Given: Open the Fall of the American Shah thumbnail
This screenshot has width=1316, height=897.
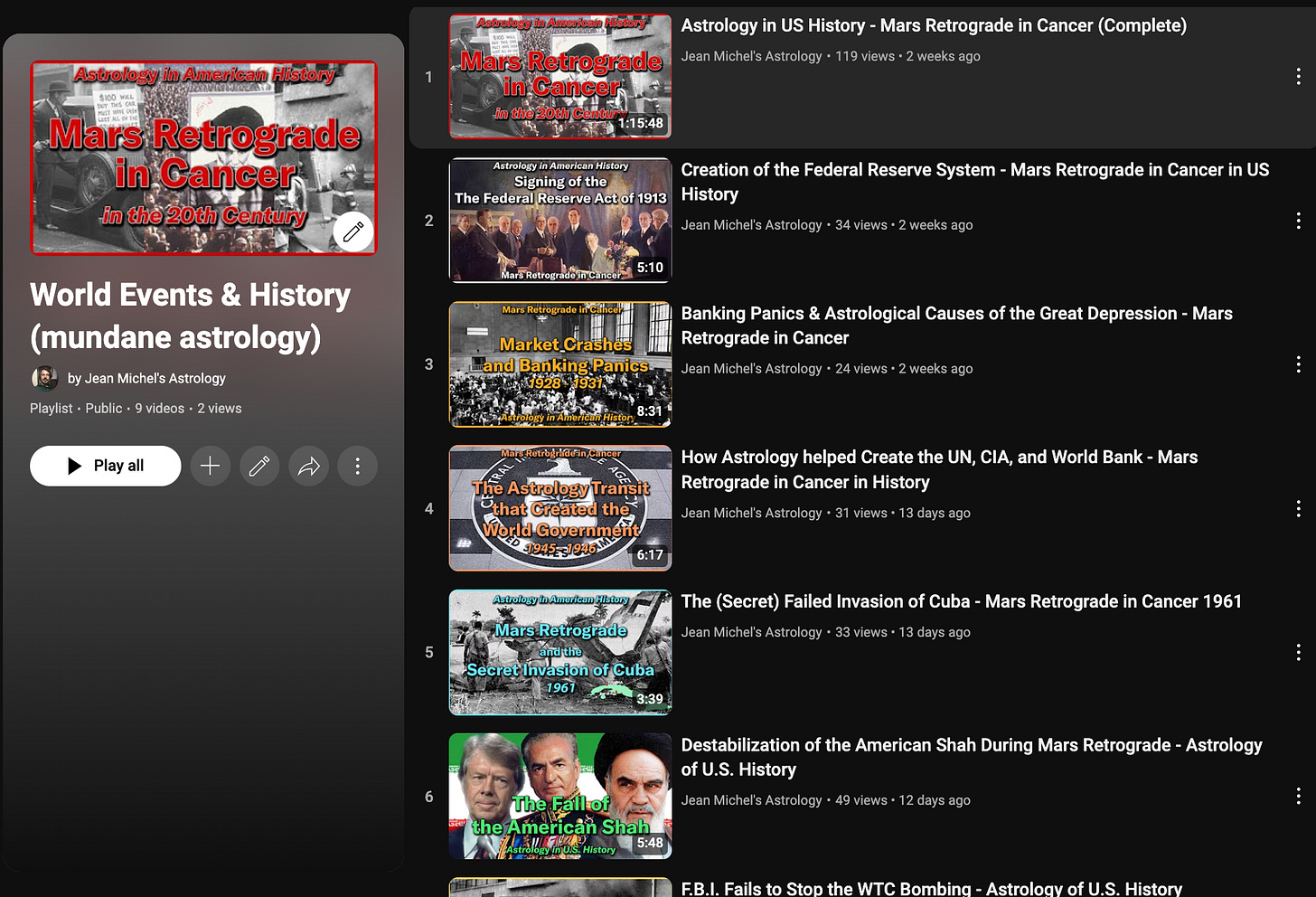Looking at the screenshot, I should coord(560,796).
